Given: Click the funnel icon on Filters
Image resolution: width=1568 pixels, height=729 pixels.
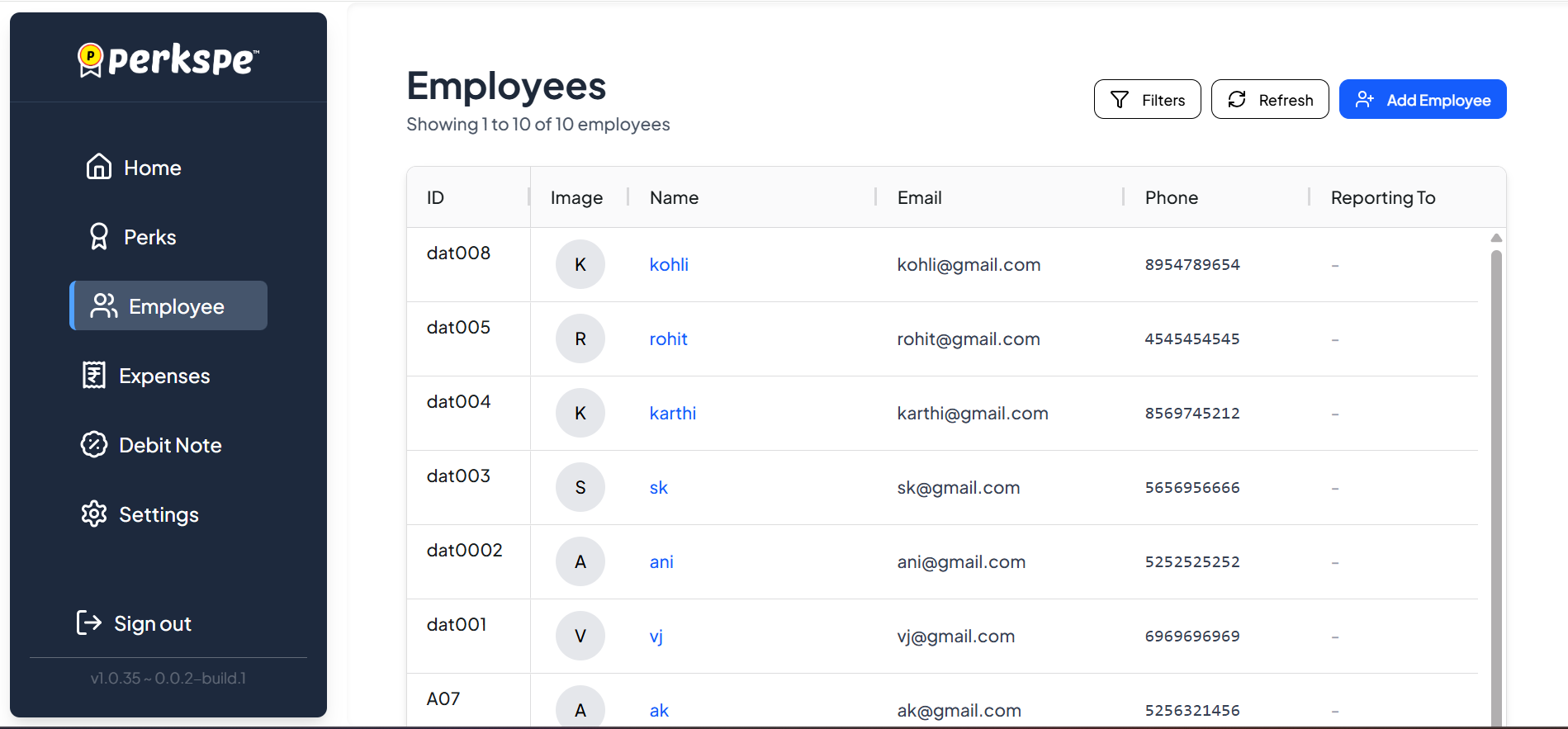Looking at the screenshot, I should (1119, 100).
